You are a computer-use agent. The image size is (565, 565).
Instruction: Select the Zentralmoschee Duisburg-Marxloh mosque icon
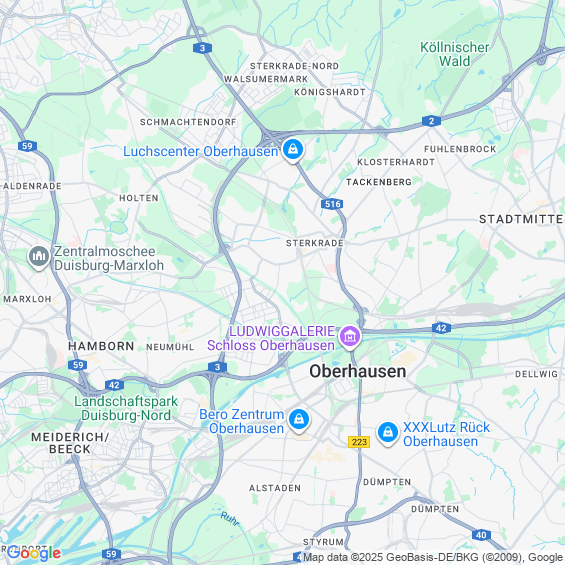pyautogui.click(x=39, y=257)
